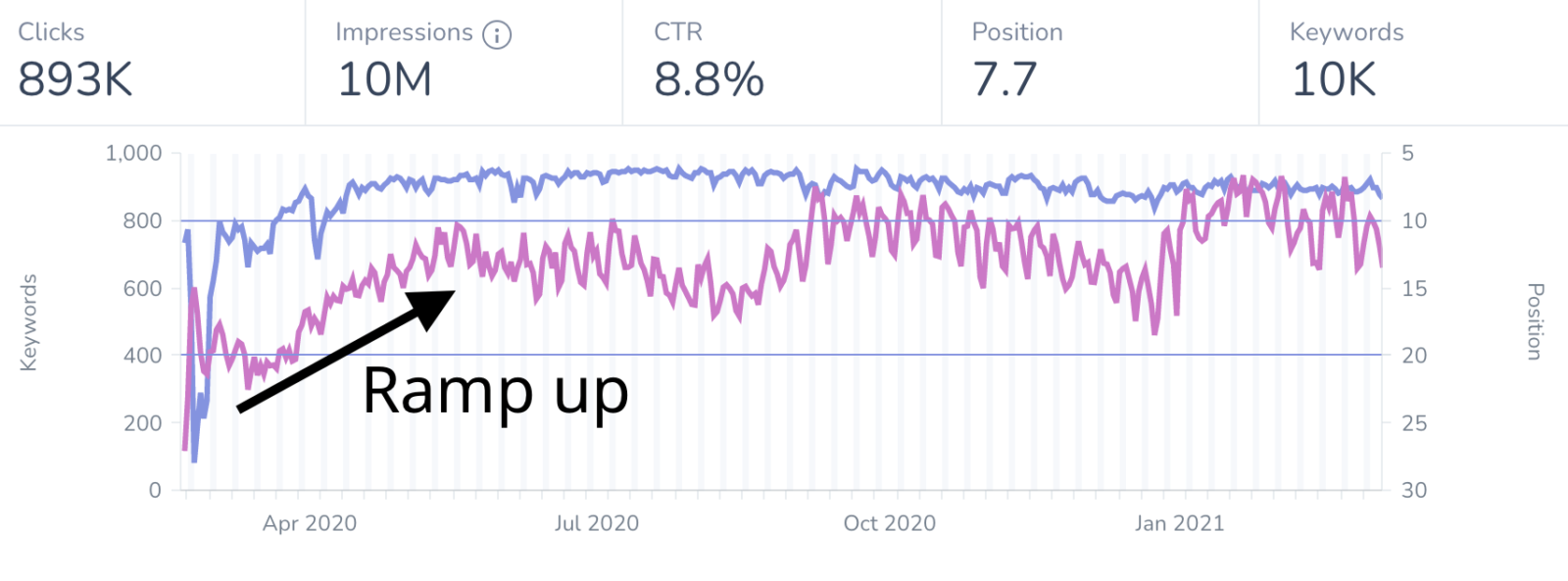Click the 800 Keywords axis label
Viewport: 1568px width, 581px height.
point(142,220)
